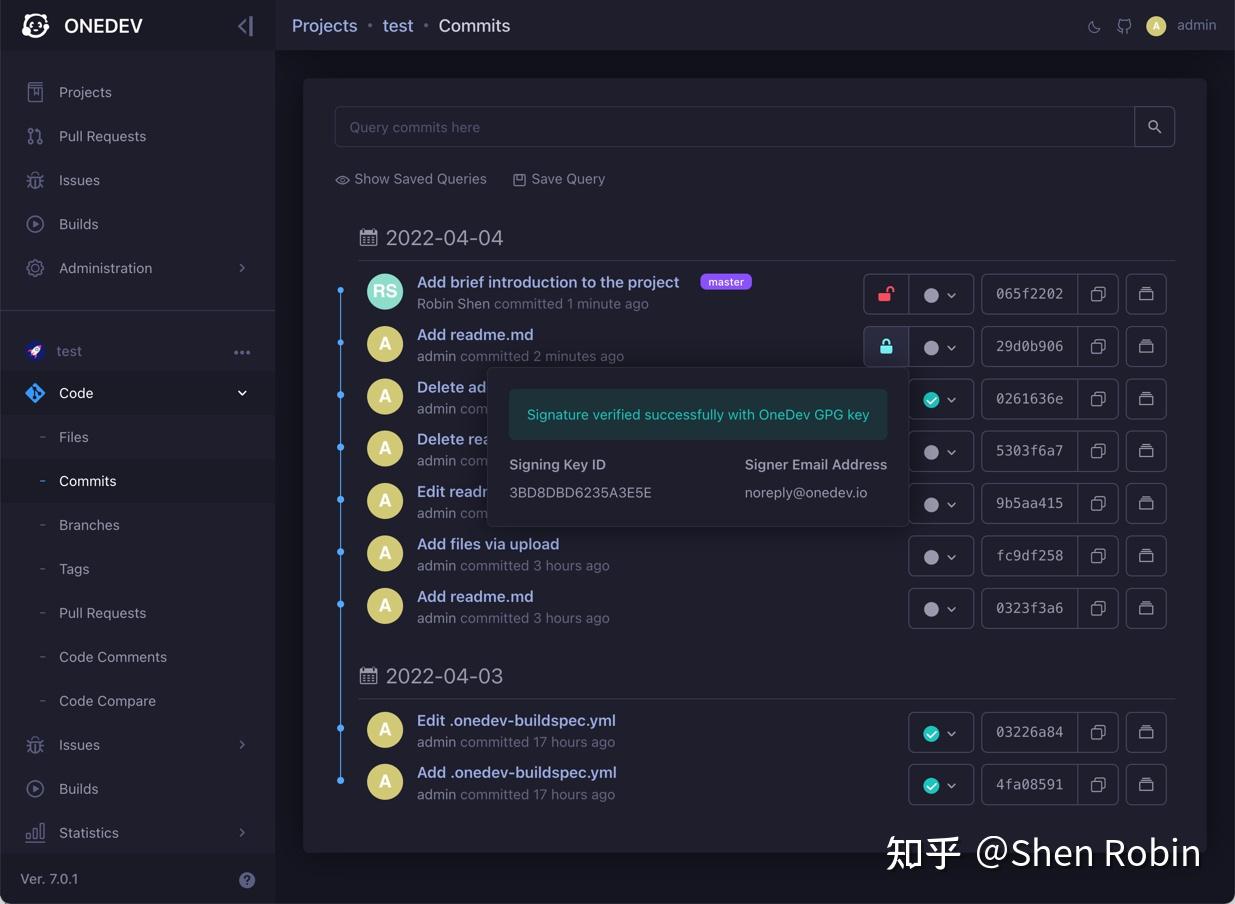The height and width of the screenshot is (904, 1235).
Task: Click the search magnifier button
Action: (1154, 127)
